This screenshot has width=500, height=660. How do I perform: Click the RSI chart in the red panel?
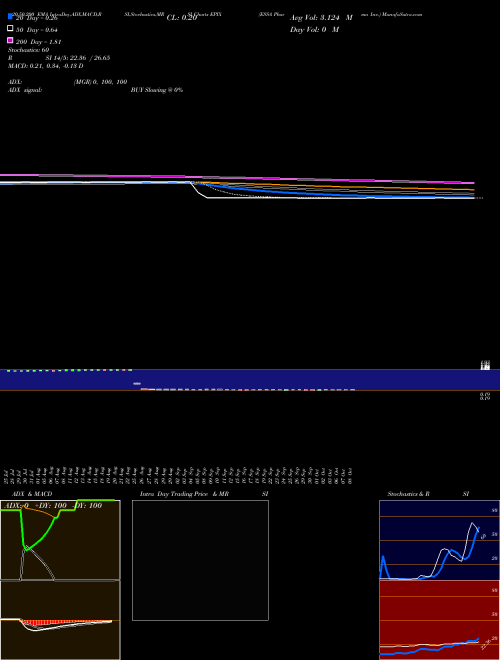pyautogui.click(x=439, y=620)
